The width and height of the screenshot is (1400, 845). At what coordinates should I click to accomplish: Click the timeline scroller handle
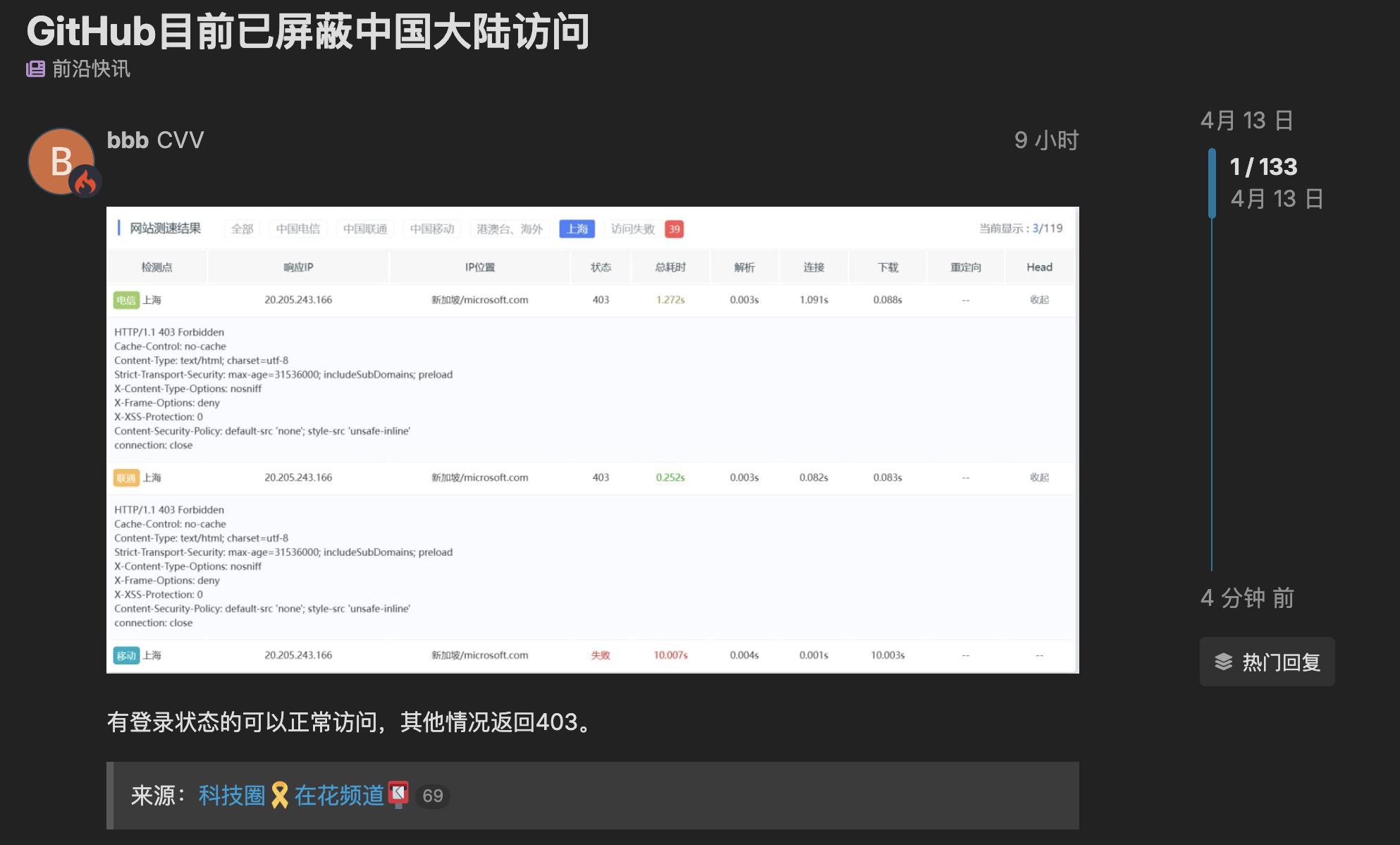1212,183
